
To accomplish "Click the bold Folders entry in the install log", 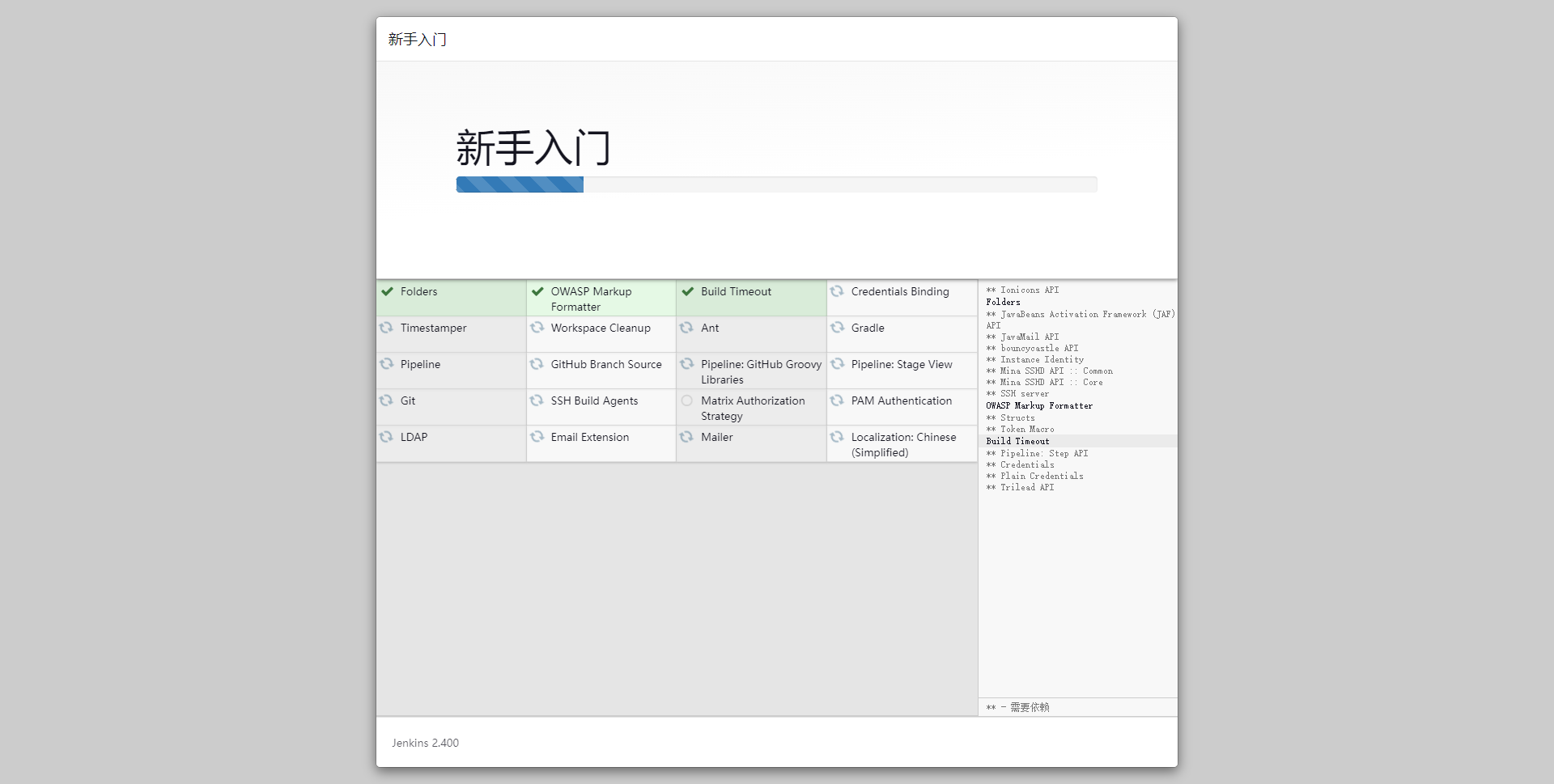I will tap(1004, 302).
